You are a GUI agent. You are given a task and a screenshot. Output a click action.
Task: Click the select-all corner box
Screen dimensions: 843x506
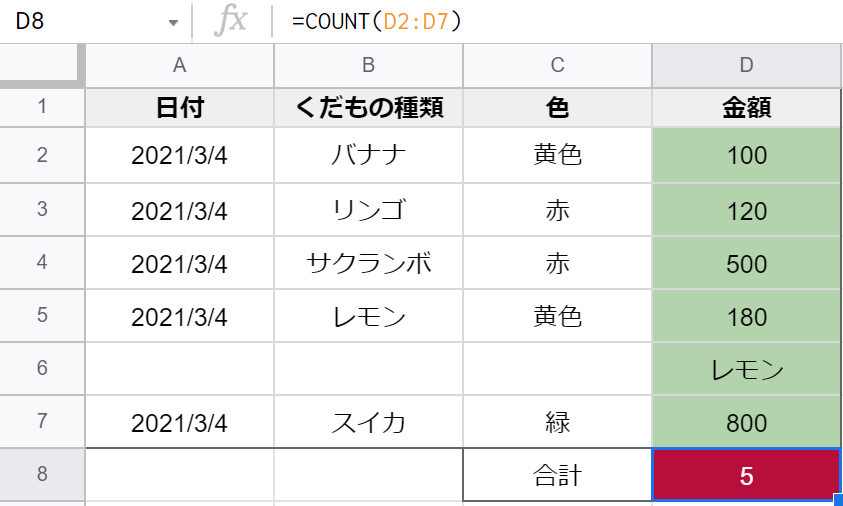pos(42,66)
